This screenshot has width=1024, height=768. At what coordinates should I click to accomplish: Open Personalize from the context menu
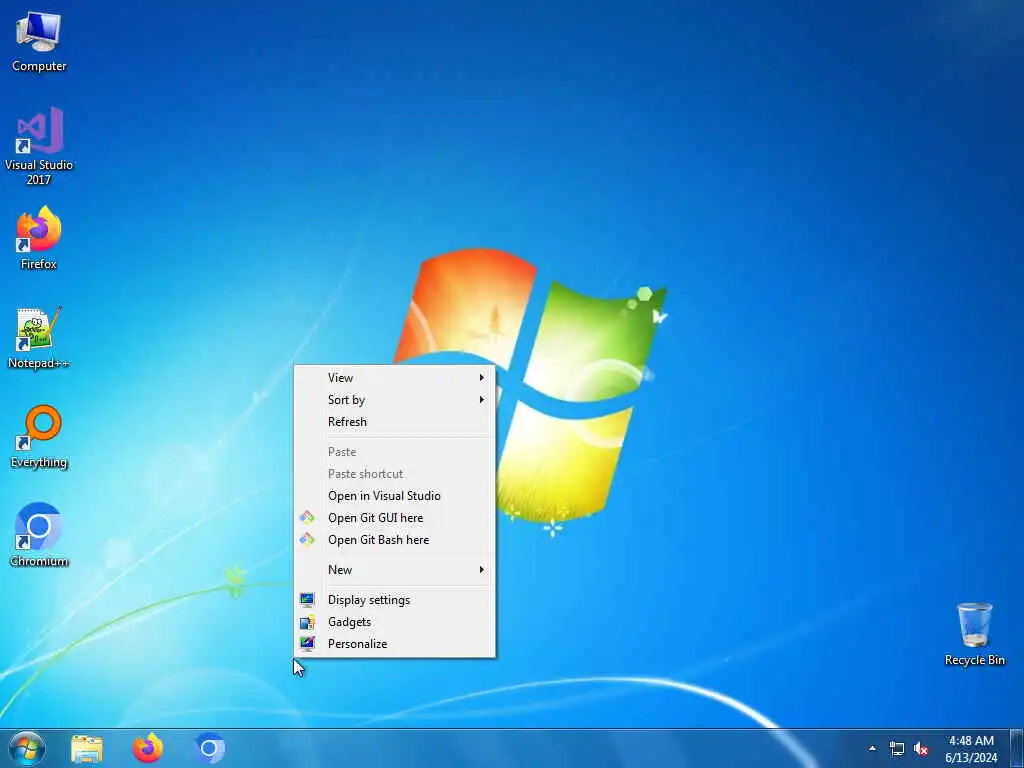point(394,644)
